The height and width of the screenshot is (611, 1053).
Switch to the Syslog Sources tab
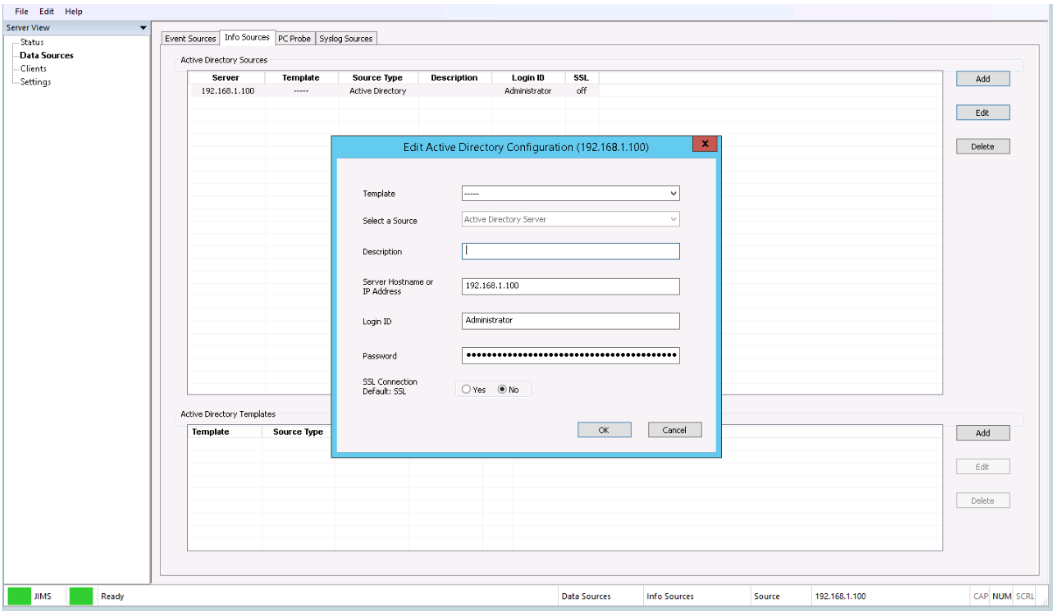pyautogui.click(x=345, y=38)
